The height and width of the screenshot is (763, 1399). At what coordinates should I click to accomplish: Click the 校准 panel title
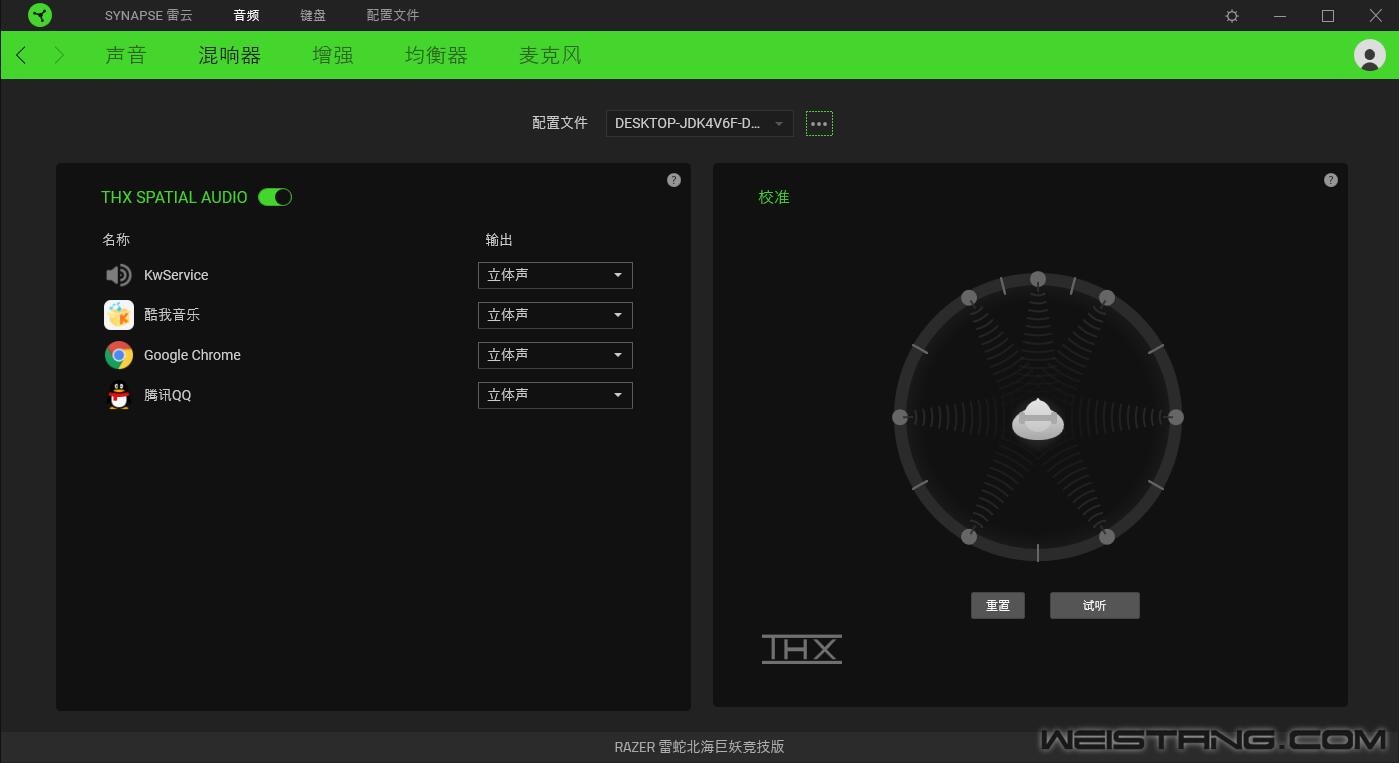pyautogui.click(x=774, y=197)
